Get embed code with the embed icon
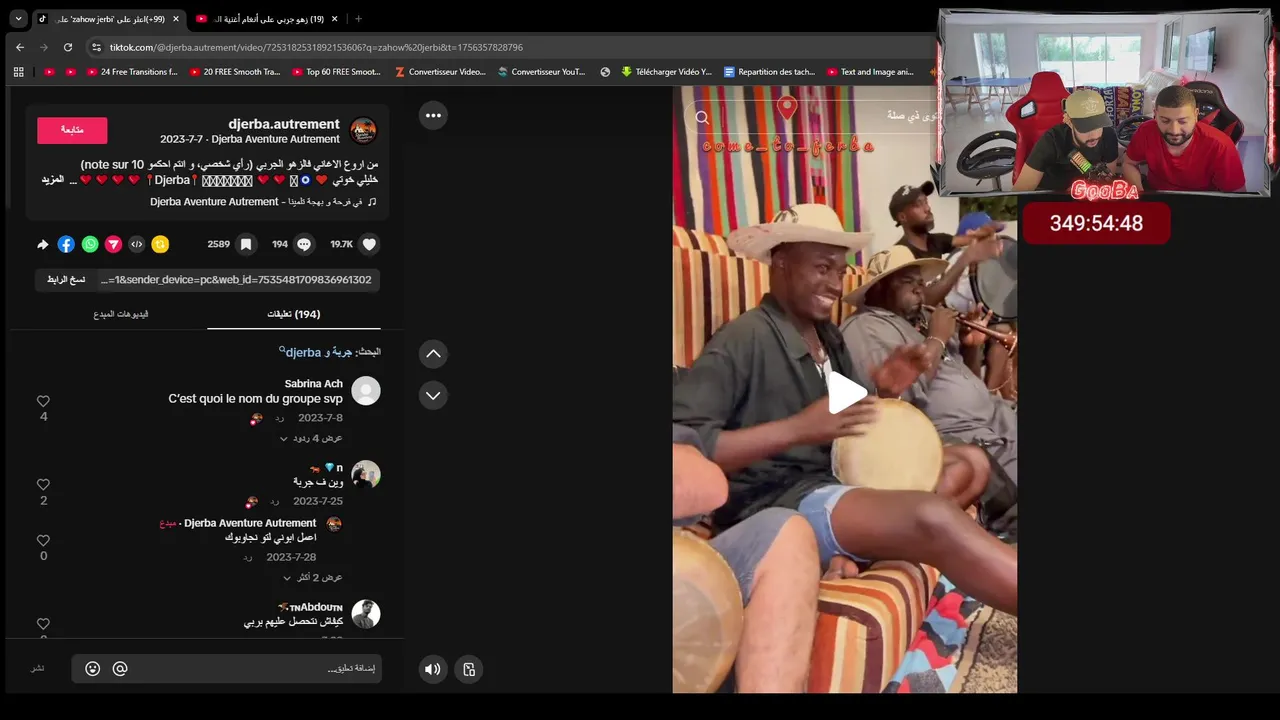Image resolution: width=1280 pixels, height=720 pixels. point(137,244)
